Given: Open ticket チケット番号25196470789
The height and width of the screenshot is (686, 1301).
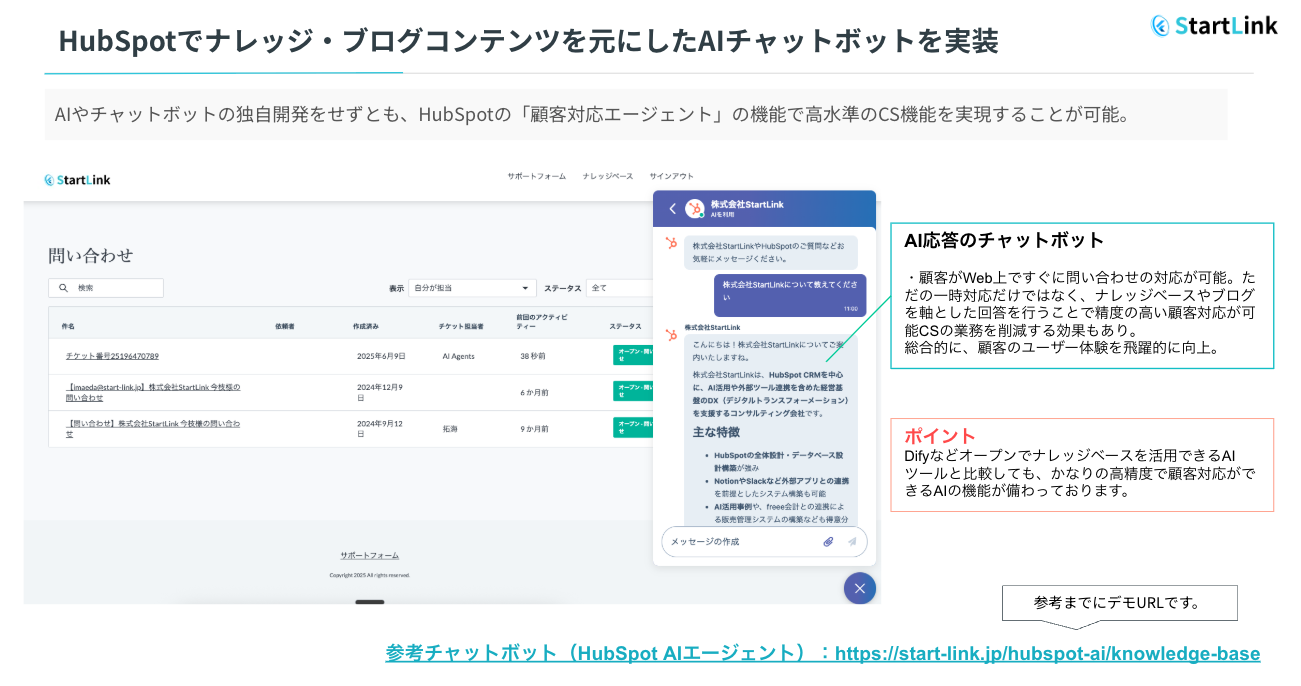Looking at the screenshot, I should click(112, 356).
